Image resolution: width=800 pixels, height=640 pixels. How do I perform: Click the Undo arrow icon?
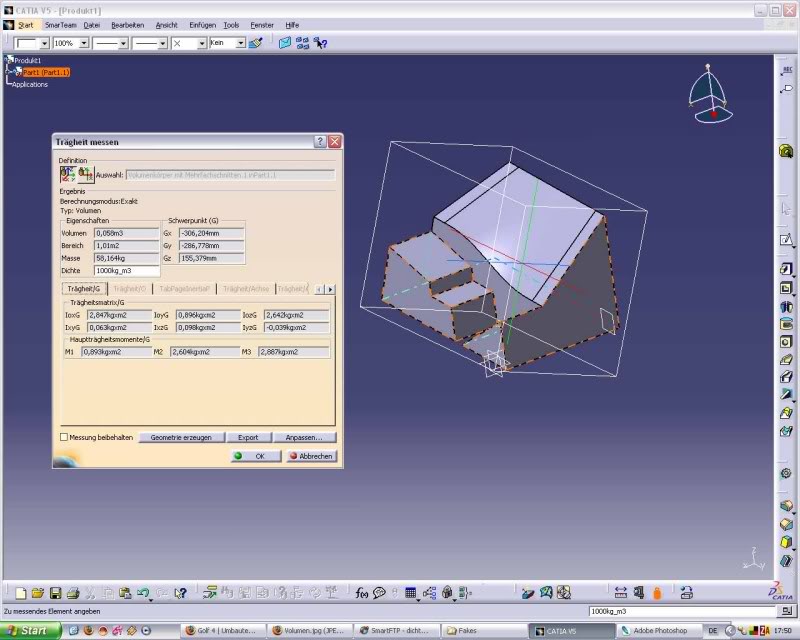pos(143,593)
